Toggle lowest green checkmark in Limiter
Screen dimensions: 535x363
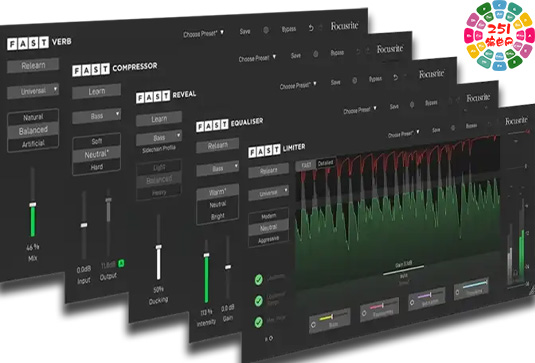coord(259,322)
